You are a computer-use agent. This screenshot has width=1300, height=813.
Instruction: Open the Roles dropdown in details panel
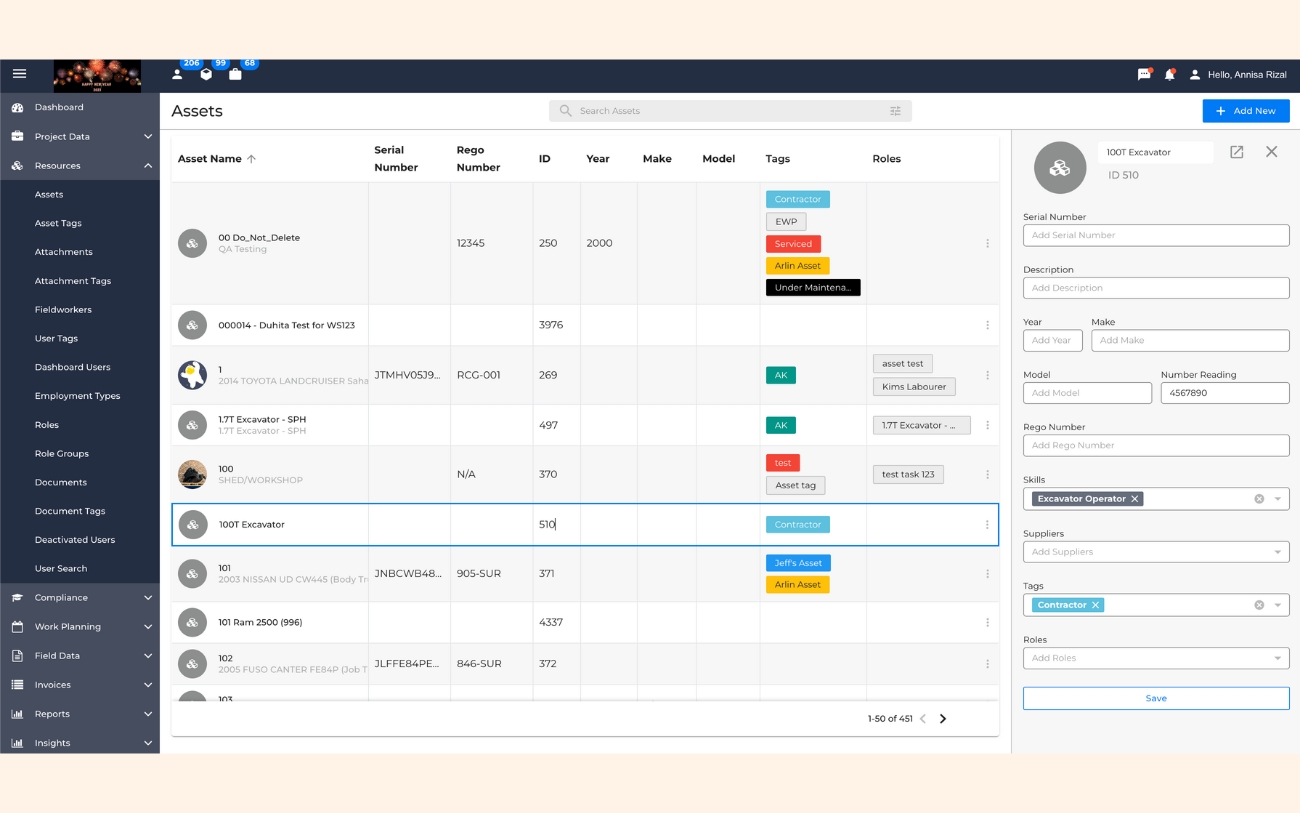tap(1277, 658)
